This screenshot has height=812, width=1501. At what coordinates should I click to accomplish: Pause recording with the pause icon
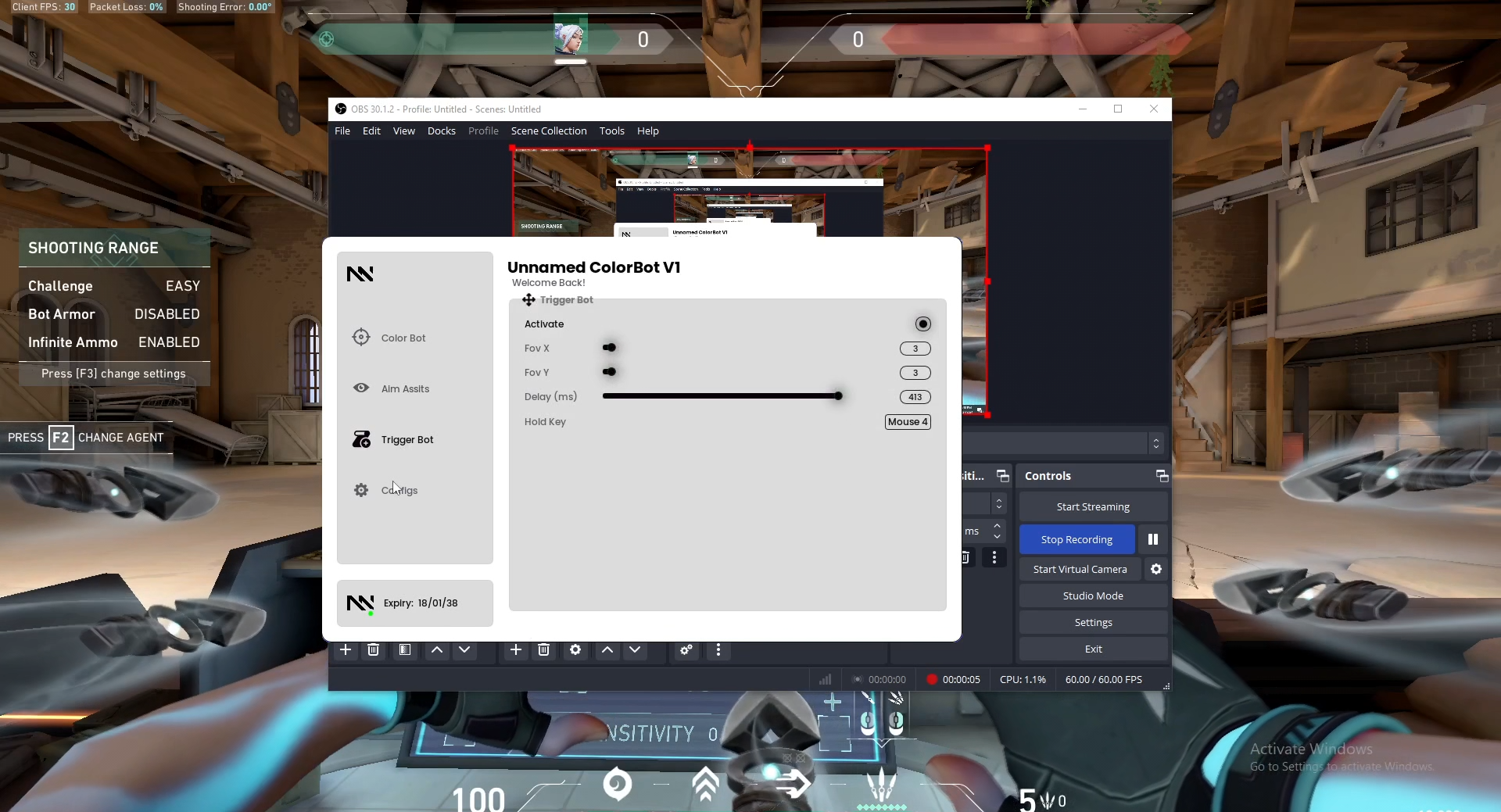point(1153,539)
